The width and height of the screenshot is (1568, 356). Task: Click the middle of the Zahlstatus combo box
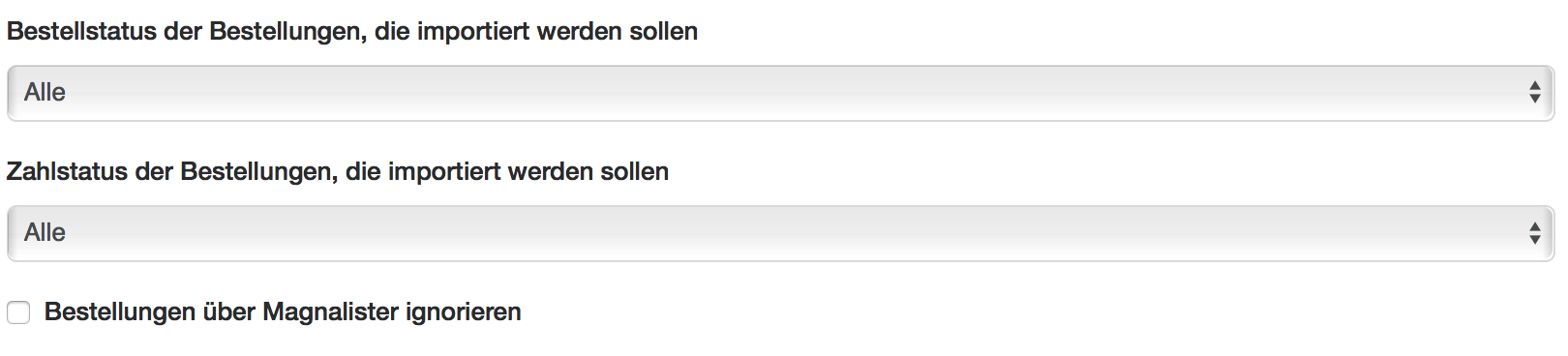[x=780, y=233]
